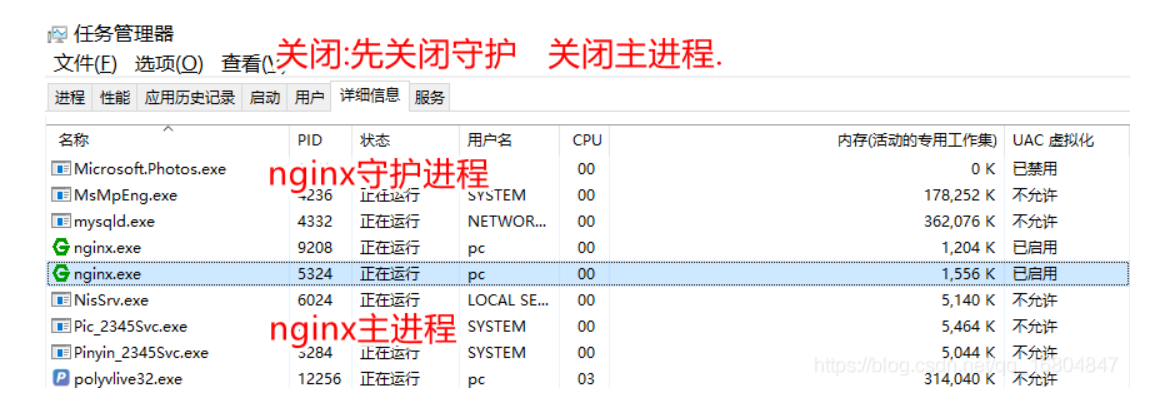Viewport: 1157px width, 405px height.
Task: Switch to the 性能 tab
Action: [x=114, y=97]
